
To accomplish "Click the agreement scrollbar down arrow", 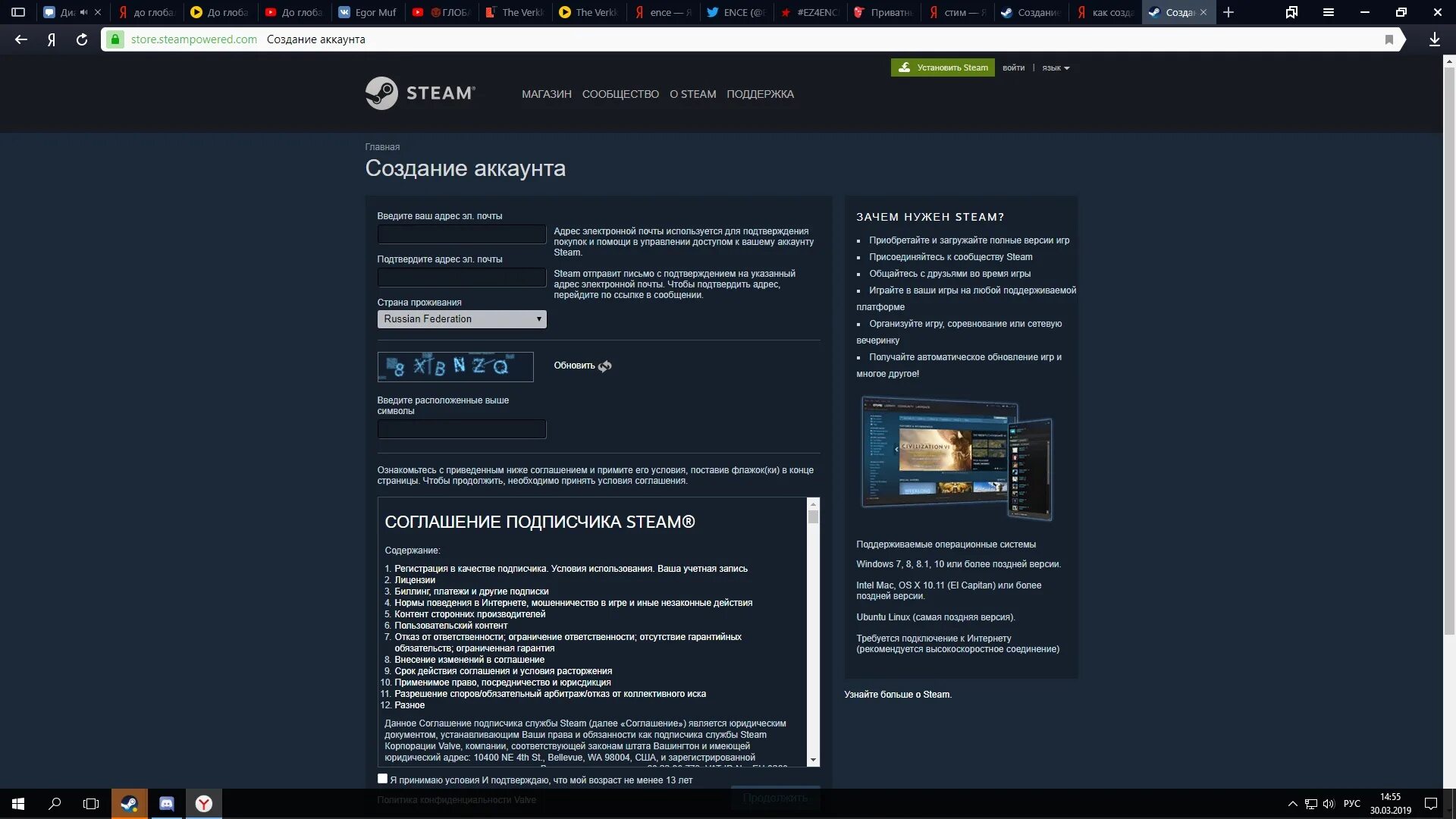I will pos(813,760).
